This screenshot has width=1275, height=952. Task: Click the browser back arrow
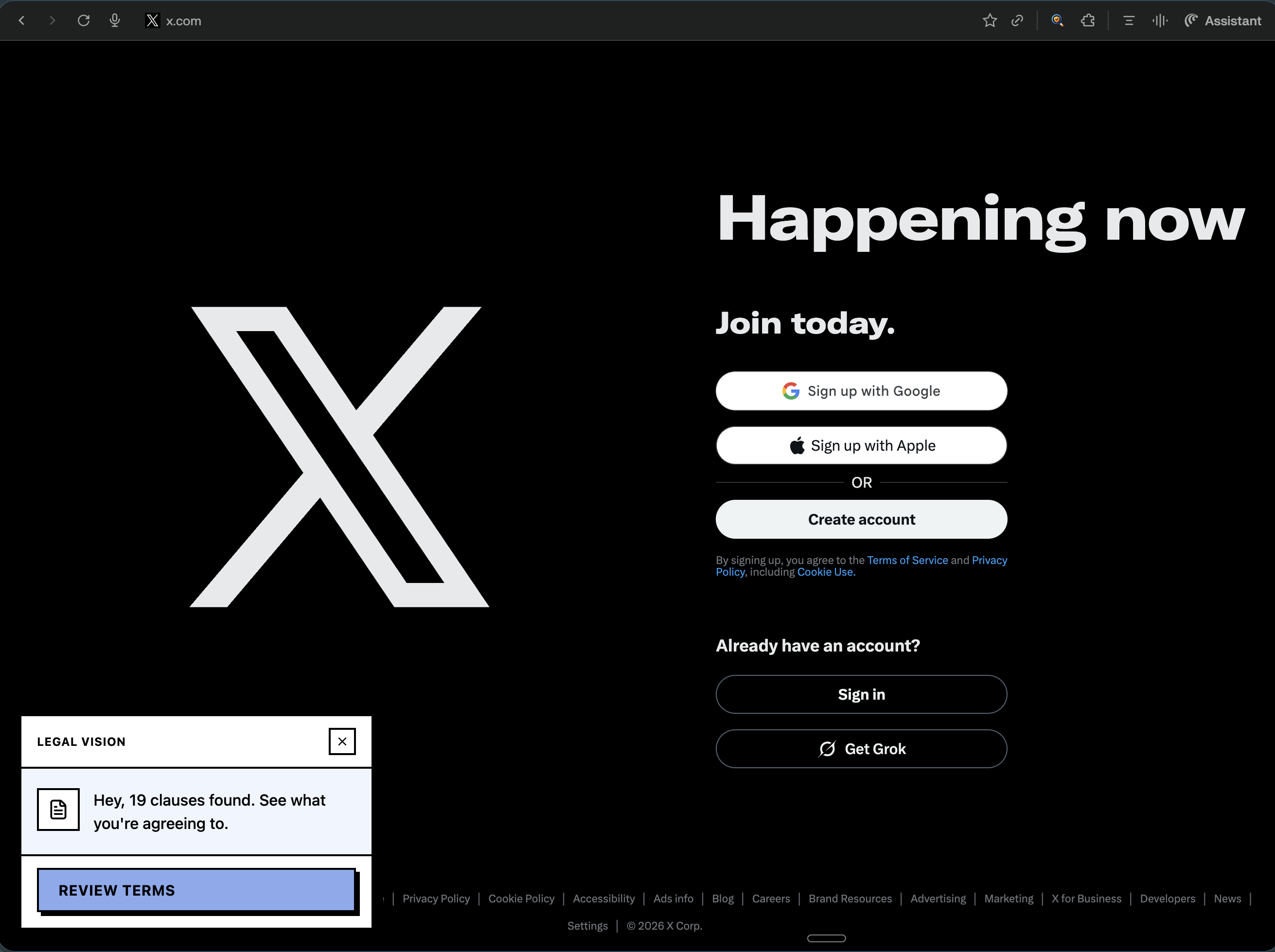(x=22, y=21)
